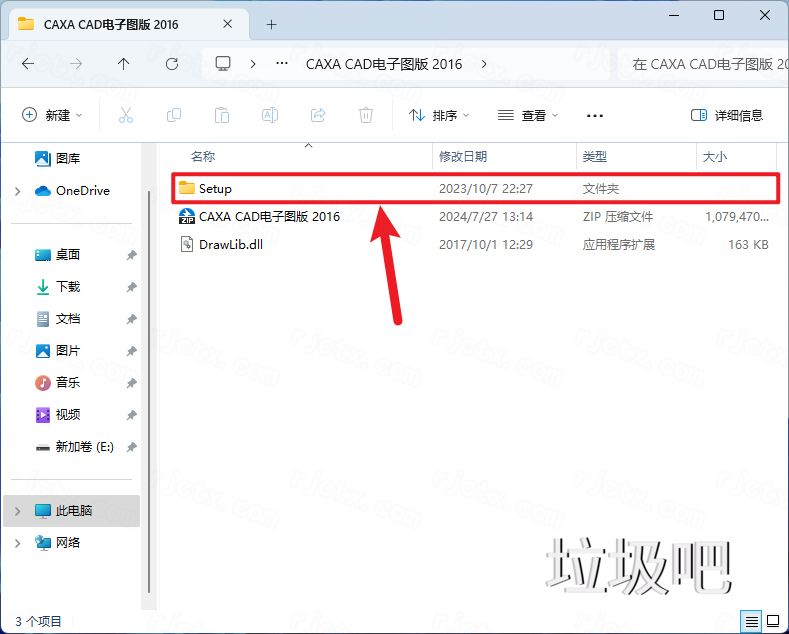The height and width of the screenshot is (634, 789).
Task: Click the Copy icon in toolbar
Action: [x=174, y=115]
